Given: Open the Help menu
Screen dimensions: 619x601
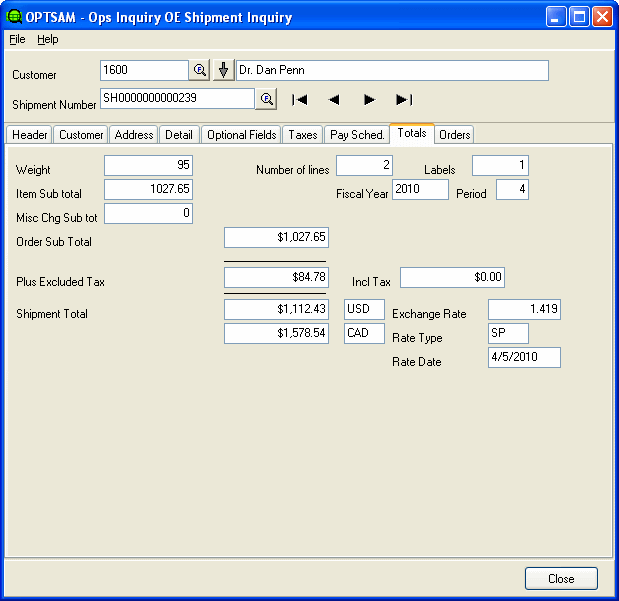Looking at the screenshot, I should [x=48, y=39].
